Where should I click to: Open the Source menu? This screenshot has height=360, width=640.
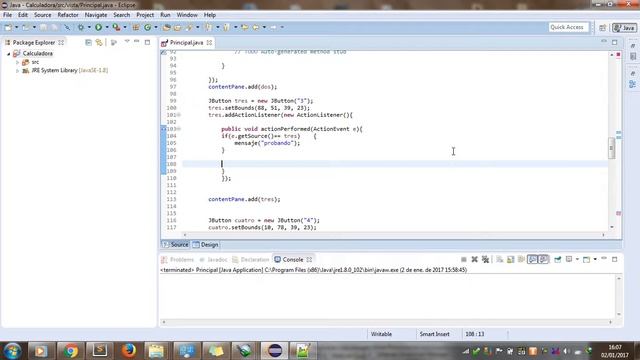pyautogui.click(x=42, y=15)
